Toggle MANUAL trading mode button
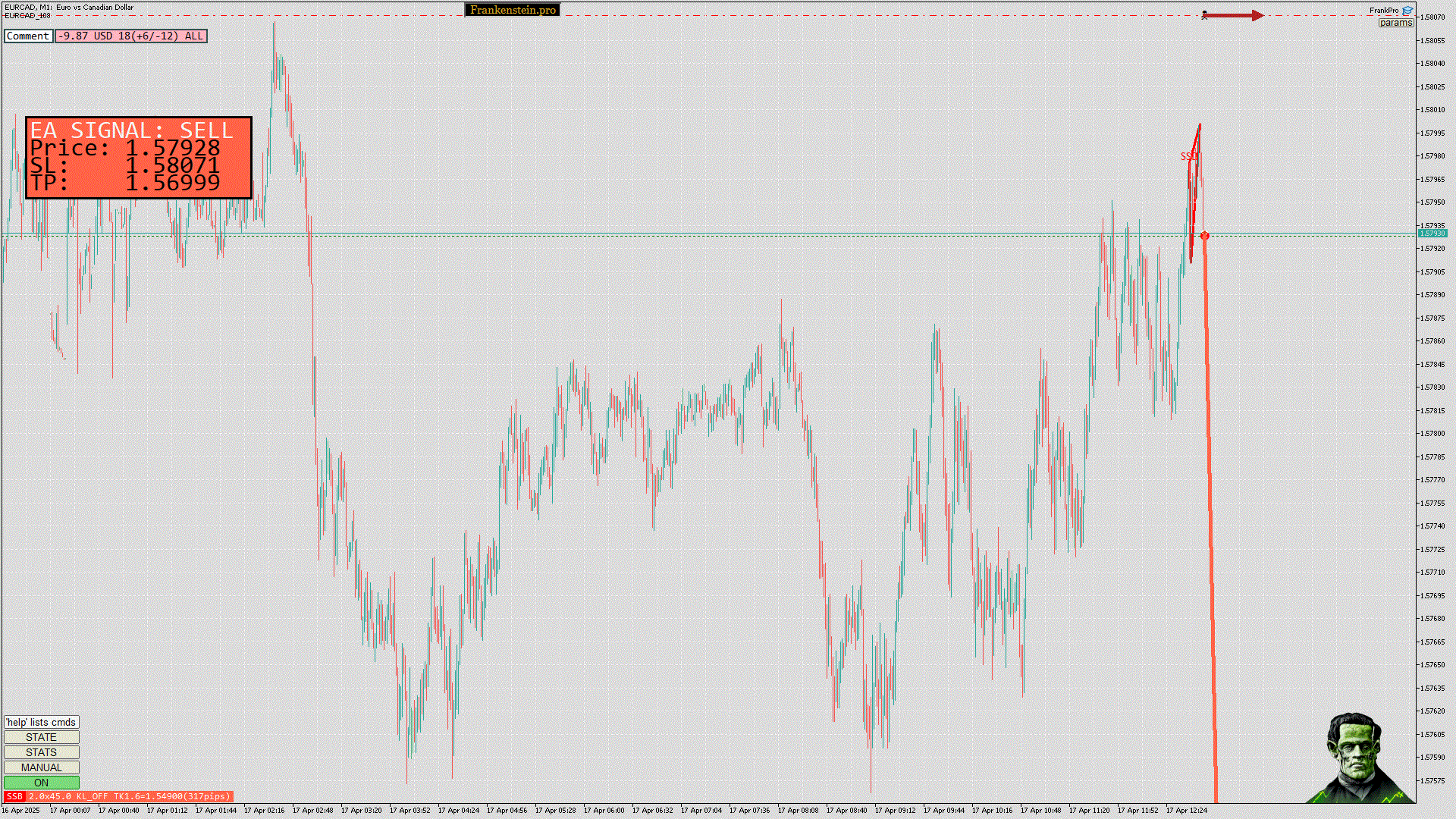The height and width of the screenshot is (819, 1456). pos(41,767)
